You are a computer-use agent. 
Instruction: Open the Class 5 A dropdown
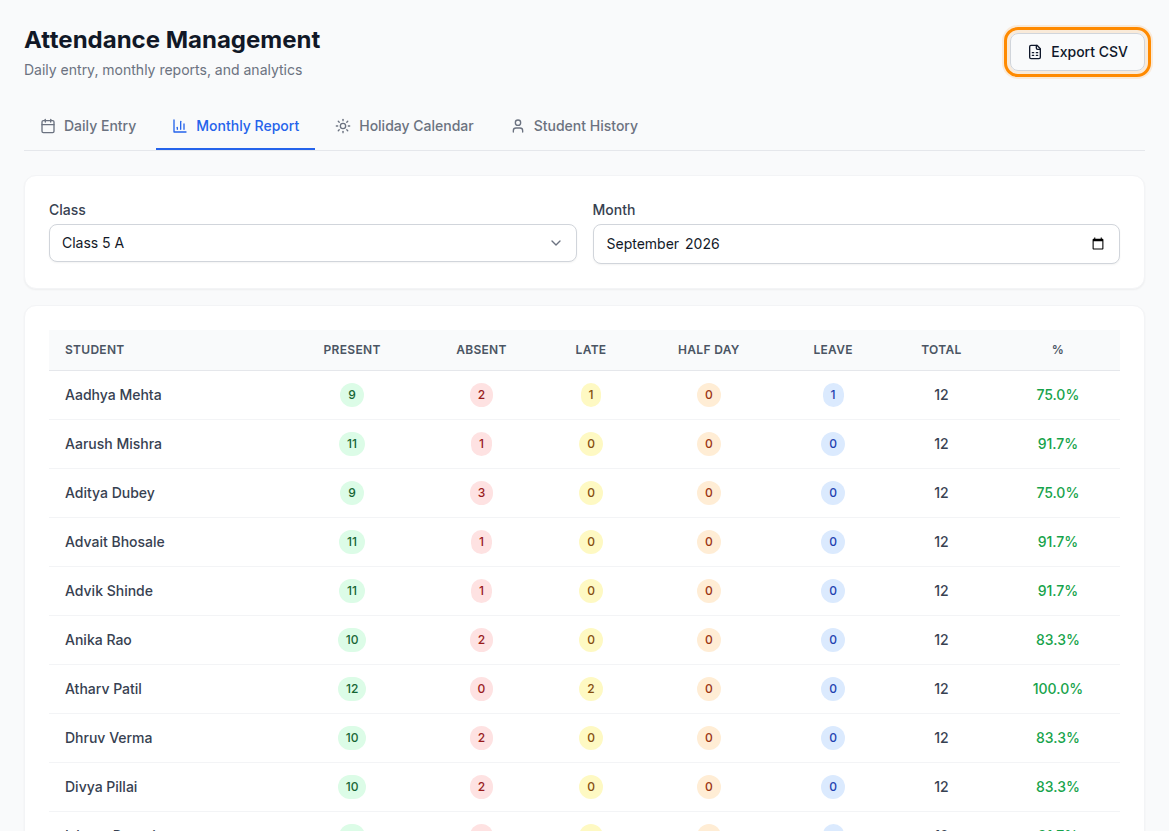(x=312, y=243)
